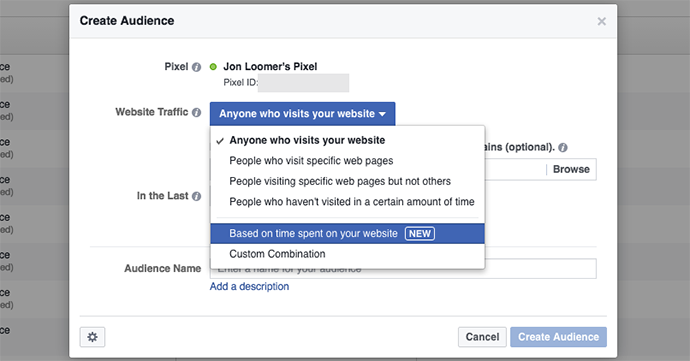Click the Browse button
Screen dimensions: 690x361
click(571, 169)
